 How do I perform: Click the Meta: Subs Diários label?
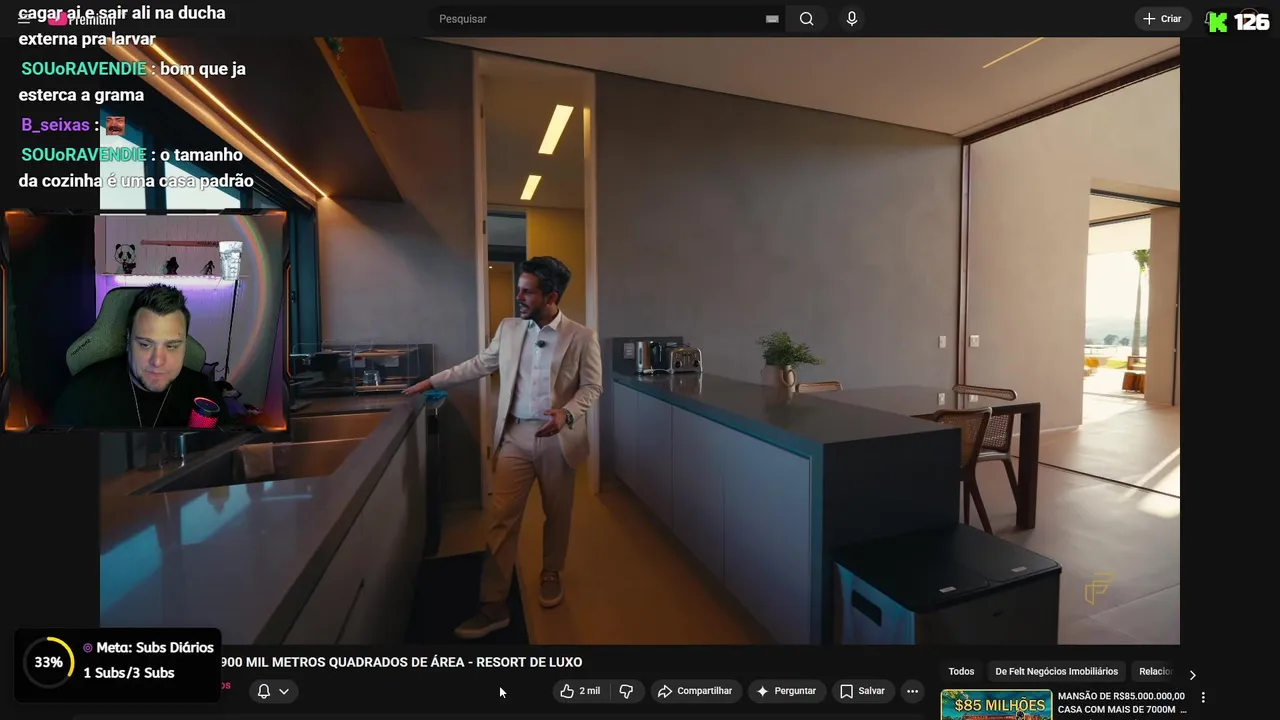click(148, 648)
